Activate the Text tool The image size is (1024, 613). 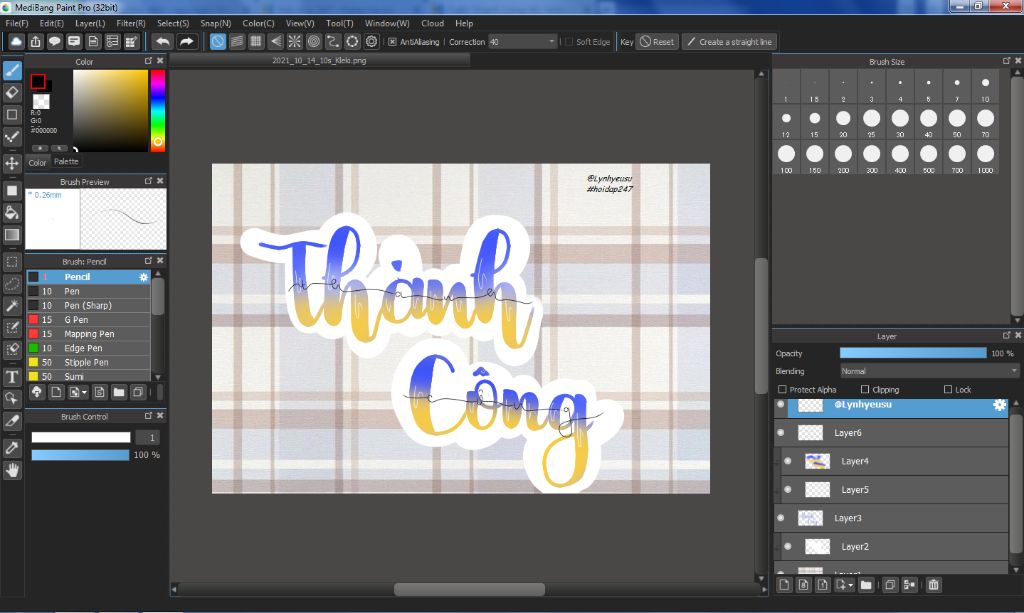(x=12, y=376)
